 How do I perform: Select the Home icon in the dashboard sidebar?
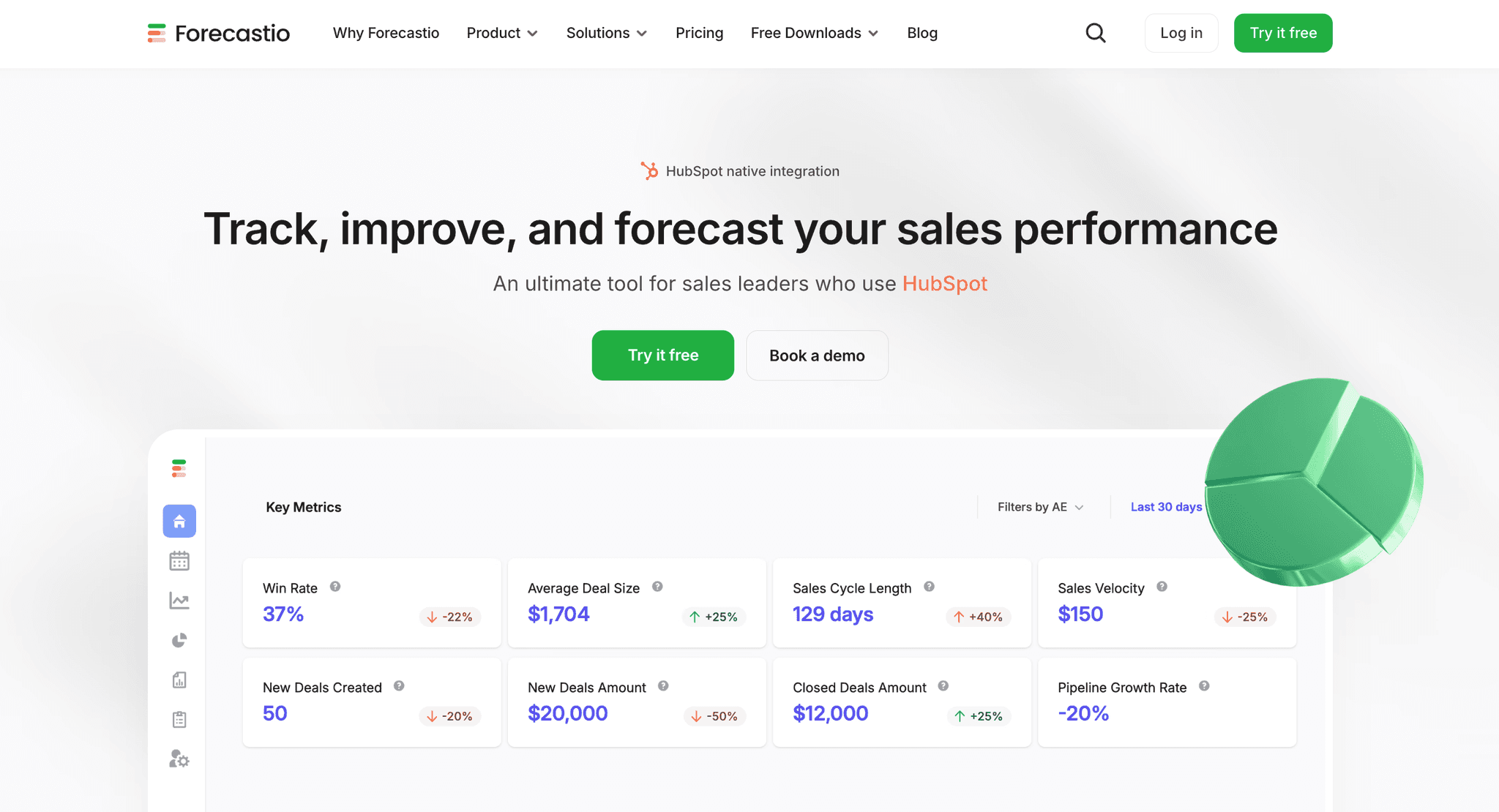[179, 521]
